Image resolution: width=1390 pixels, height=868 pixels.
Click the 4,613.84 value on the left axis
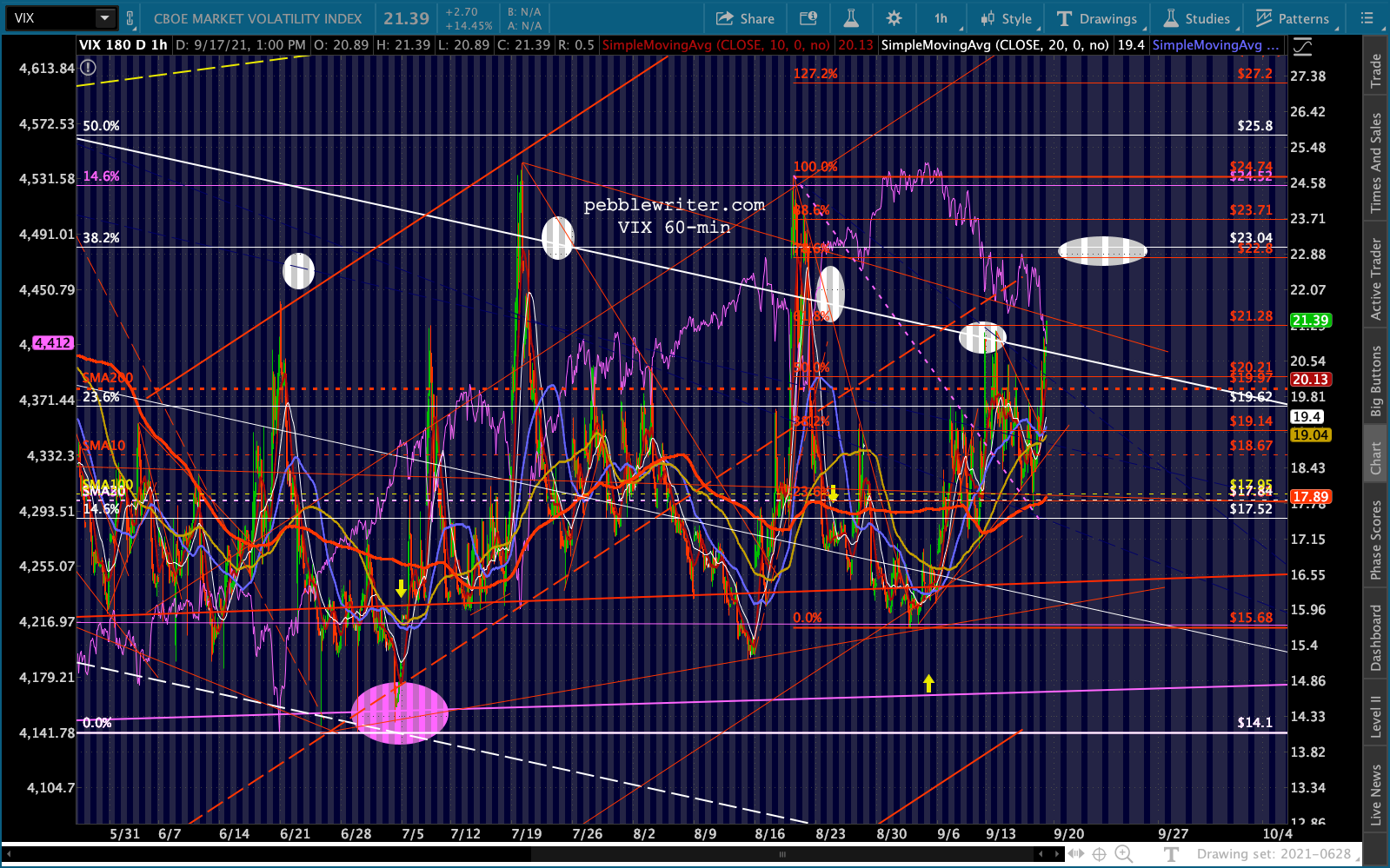[x=47, y=69]
